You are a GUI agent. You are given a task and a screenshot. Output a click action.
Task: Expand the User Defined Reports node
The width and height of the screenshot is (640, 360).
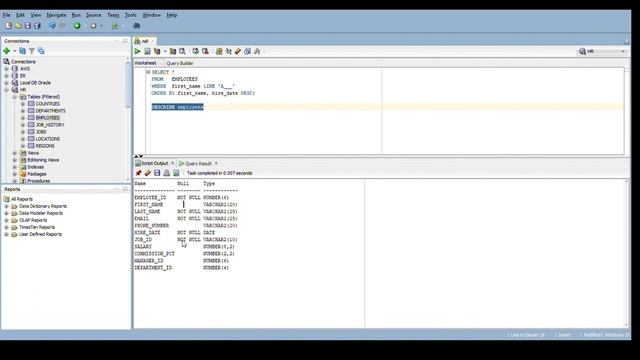7,234
